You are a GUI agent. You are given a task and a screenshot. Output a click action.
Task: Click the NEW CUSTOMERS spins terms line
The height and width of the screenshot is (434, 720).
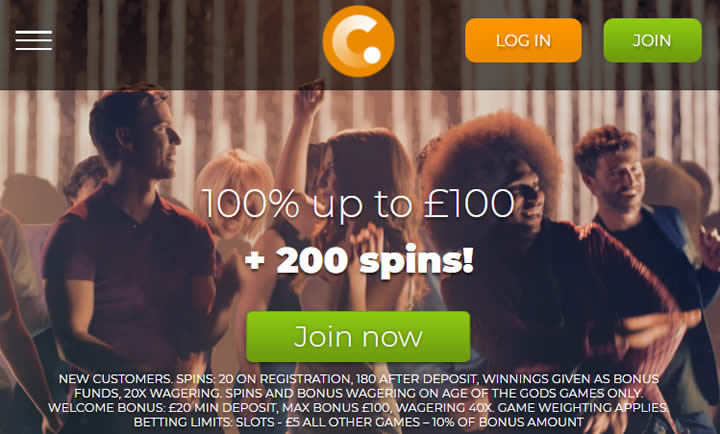point(359,379)
